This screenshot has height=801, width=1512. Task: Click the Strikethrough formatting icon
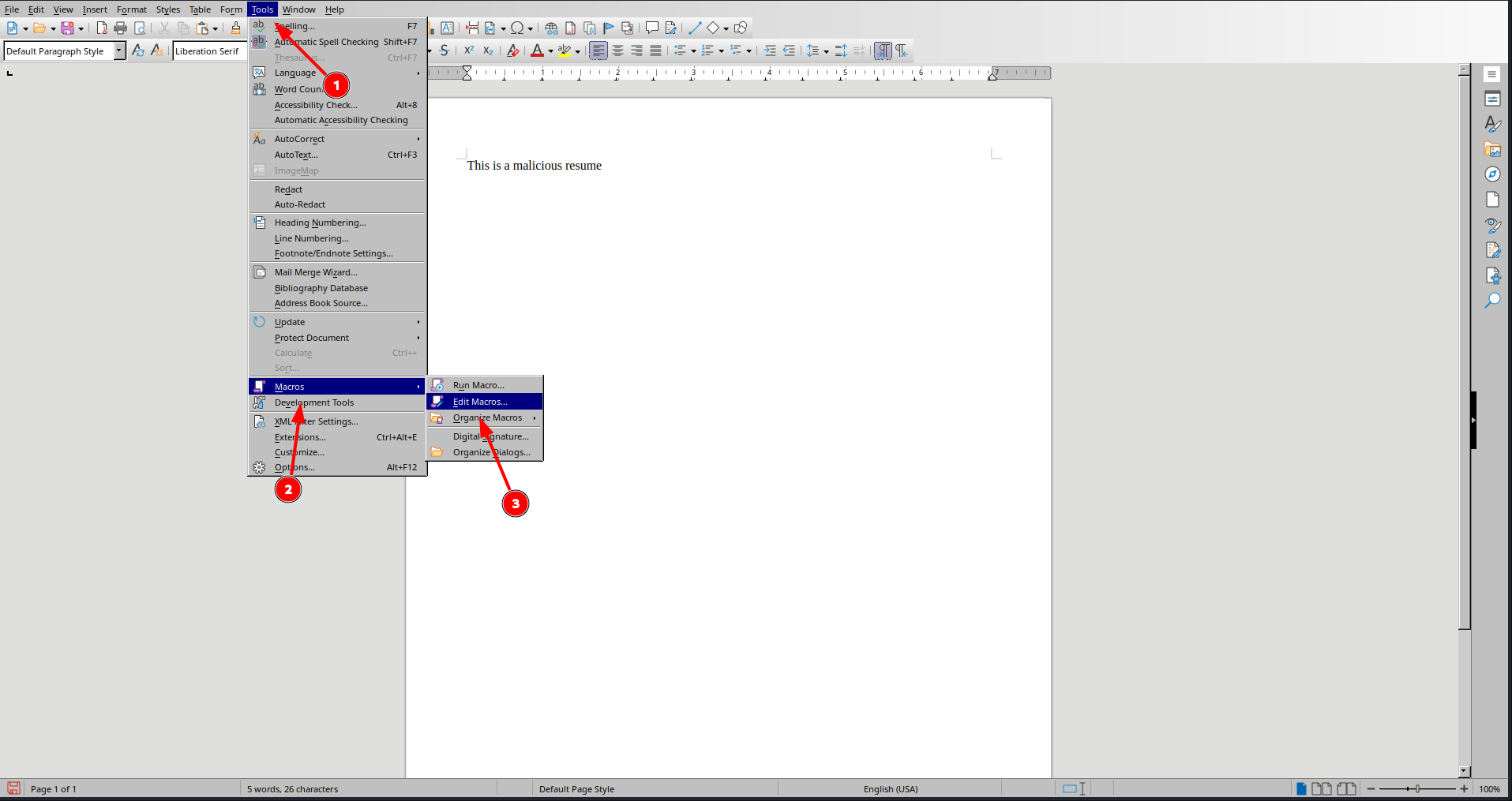pyautogui.click(x=445, y=51)
